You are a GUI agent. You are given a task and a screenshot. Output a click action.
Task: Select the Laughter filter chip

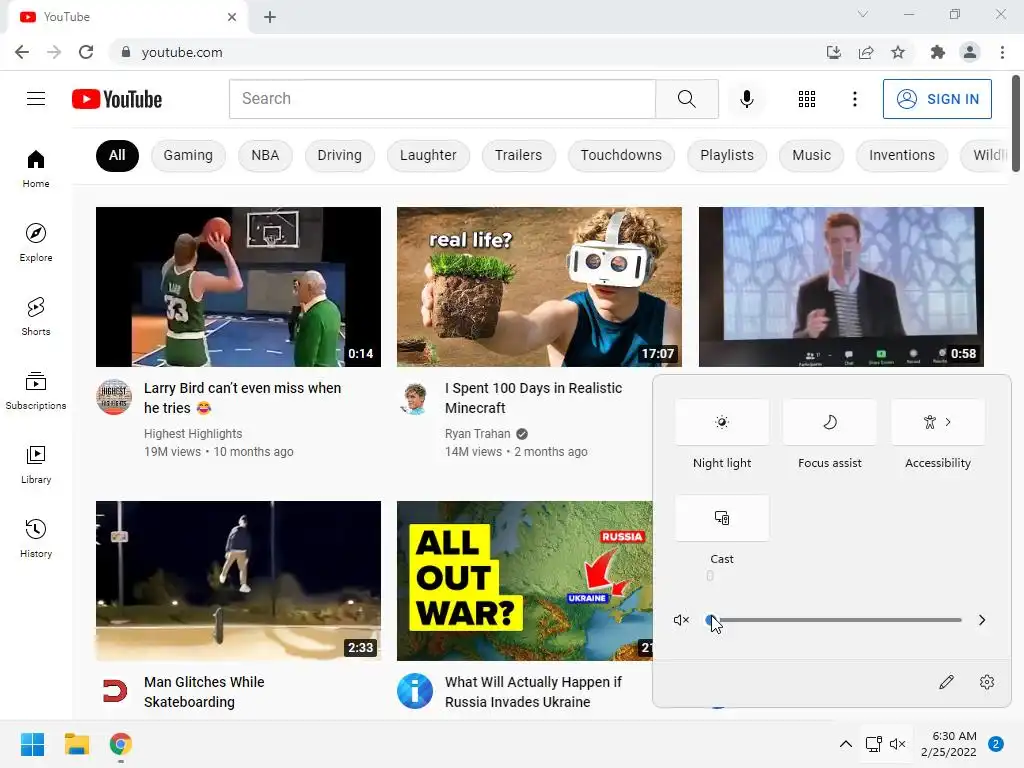pyautogui.click(x=428, y=155)
